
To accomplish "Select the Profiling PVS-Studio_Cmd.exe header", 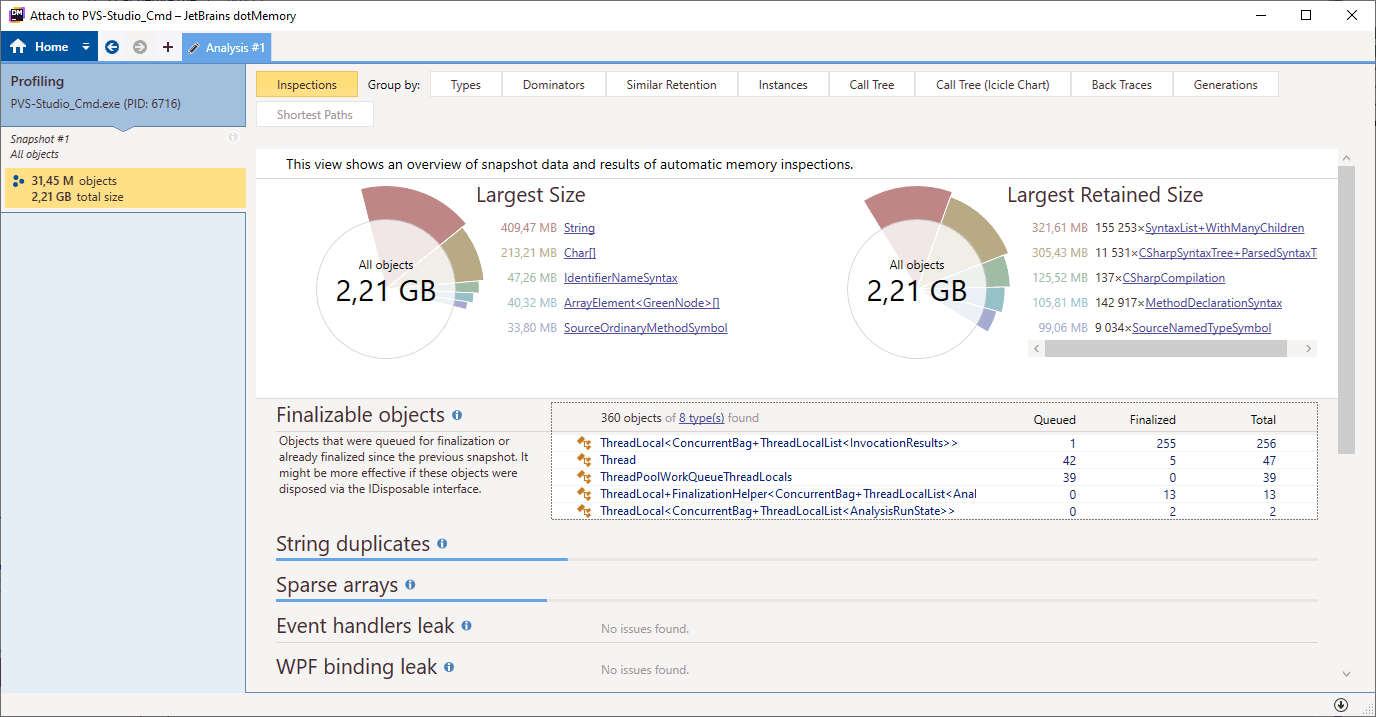I will pos(122,93).
